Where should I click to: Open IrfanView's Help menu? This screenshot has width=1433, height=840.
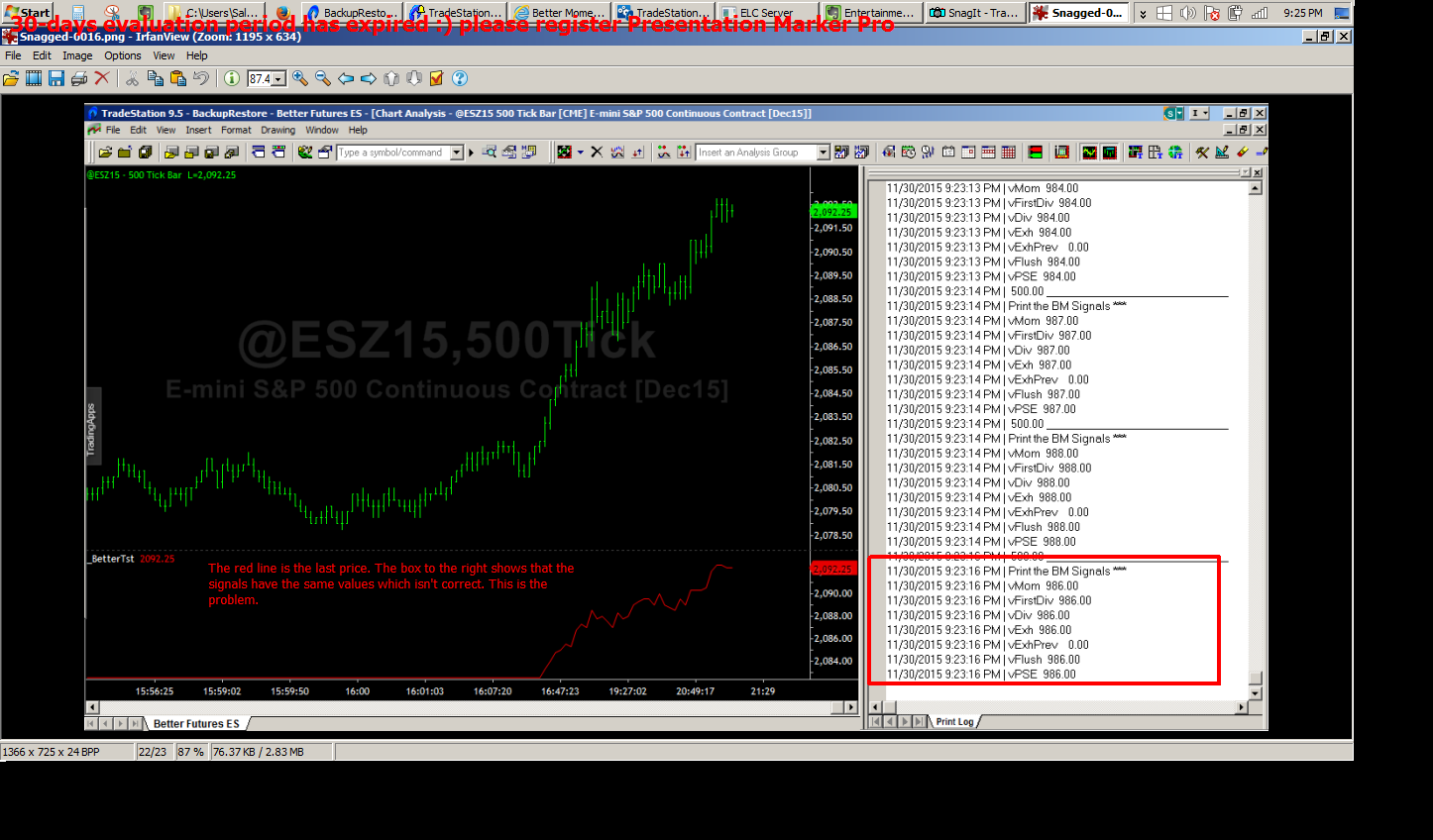tap(197, 55)
